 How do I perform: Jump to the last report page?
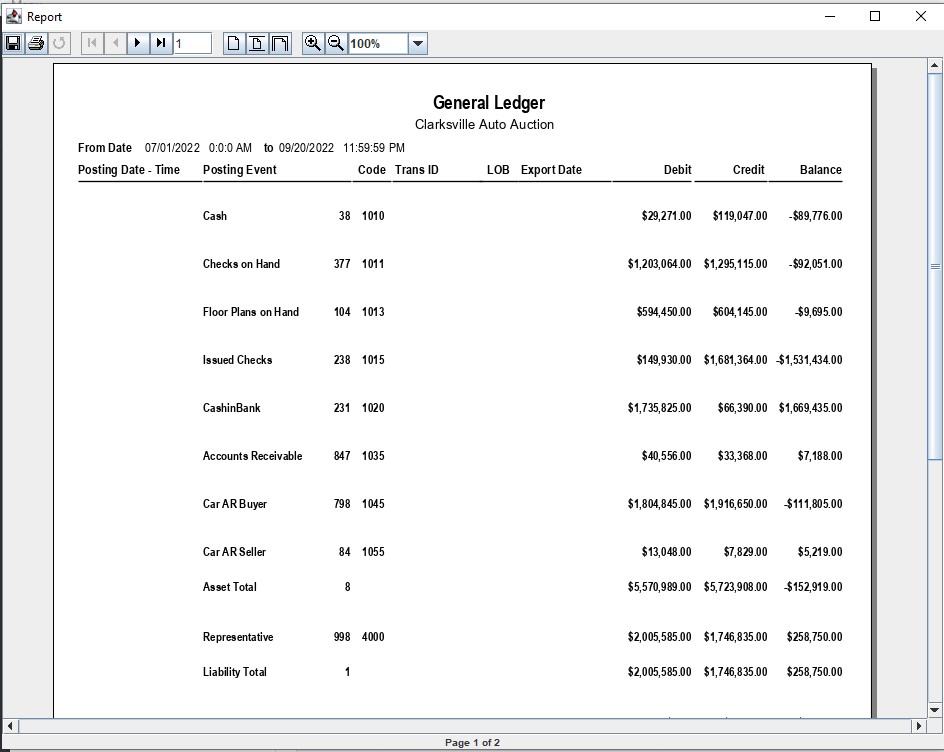point(160,43)
